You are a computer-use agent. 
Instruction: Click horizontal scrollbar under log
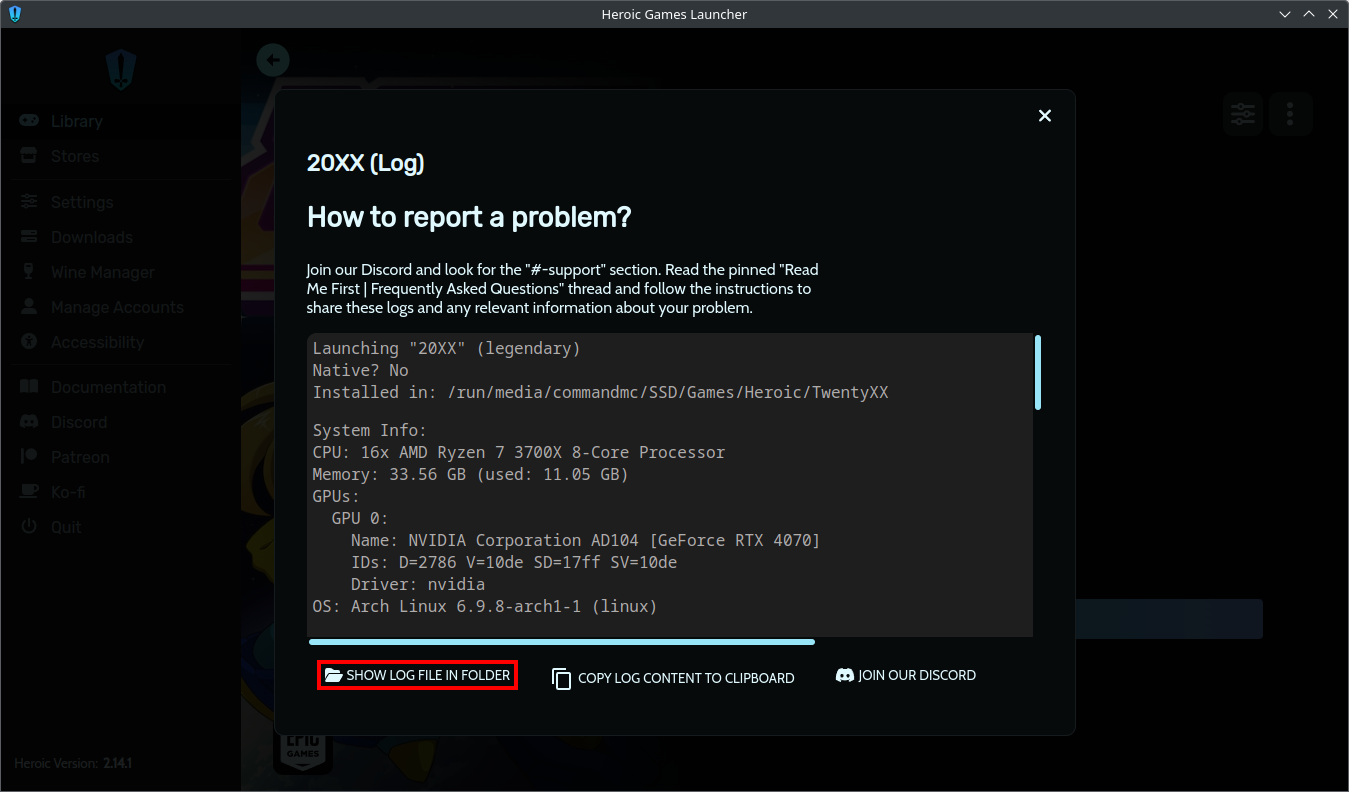point(561,642)
